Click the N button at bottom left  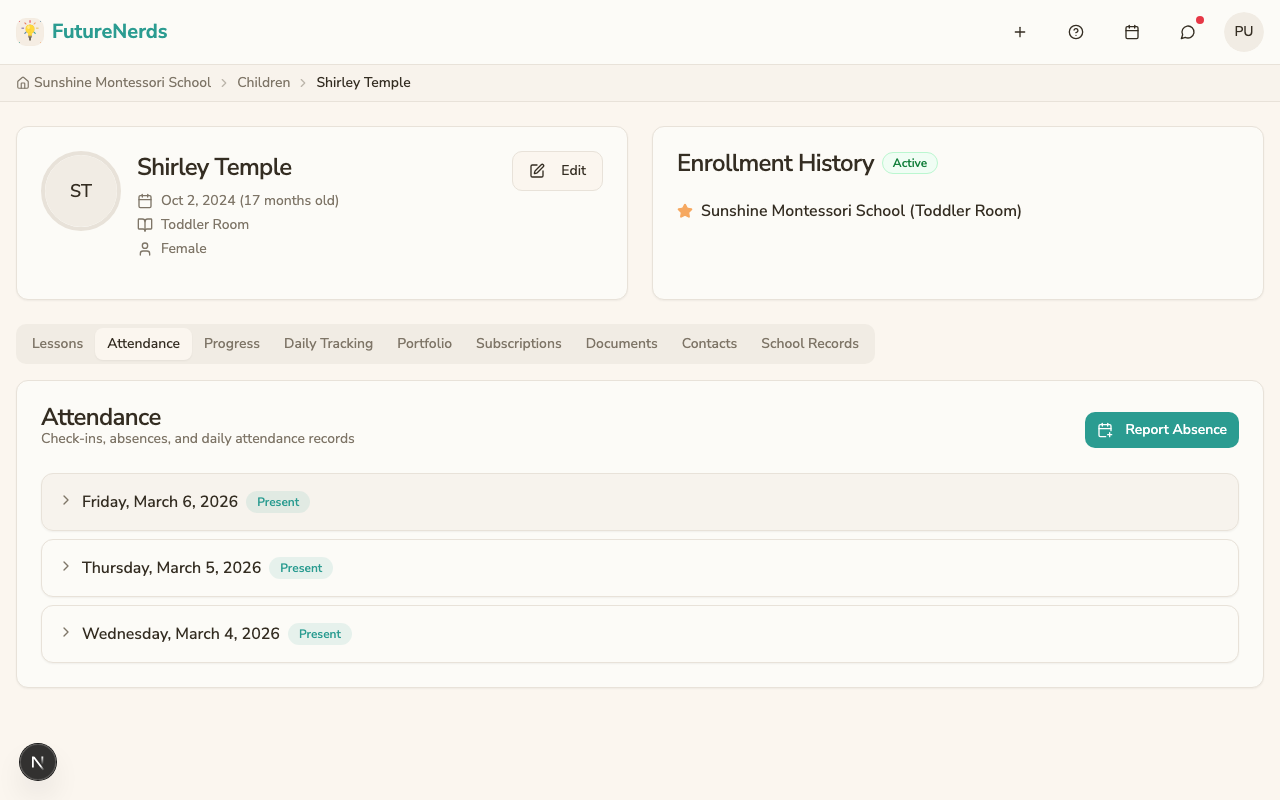pyautogui.click(x=38, y=762)
